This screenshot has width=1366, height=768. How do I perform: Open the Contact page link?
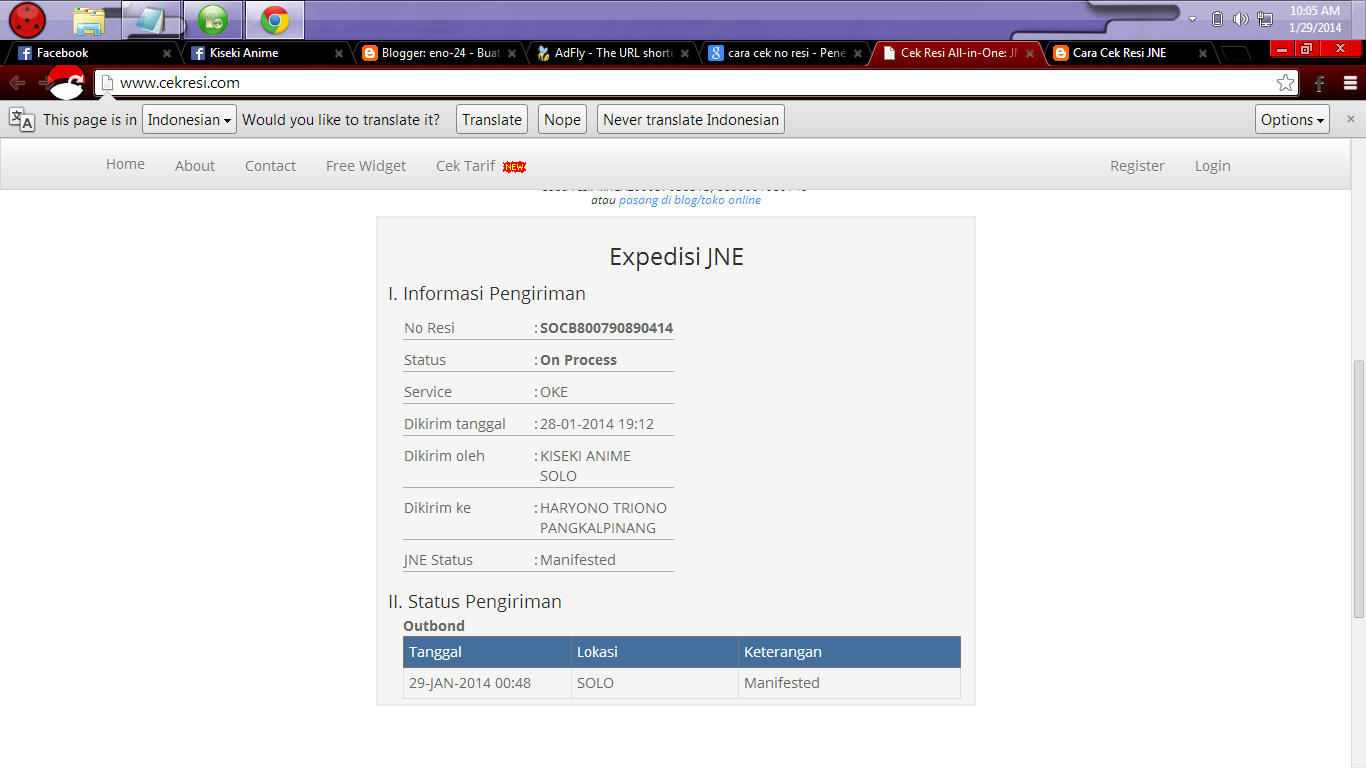point(270,166)
